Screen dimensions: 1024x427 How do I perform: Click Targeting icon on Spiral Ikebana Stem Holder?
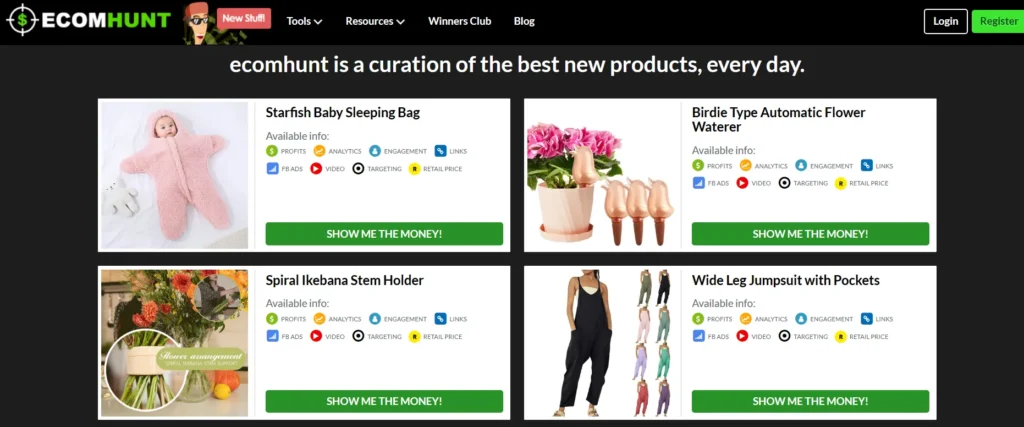pos(358,336)
